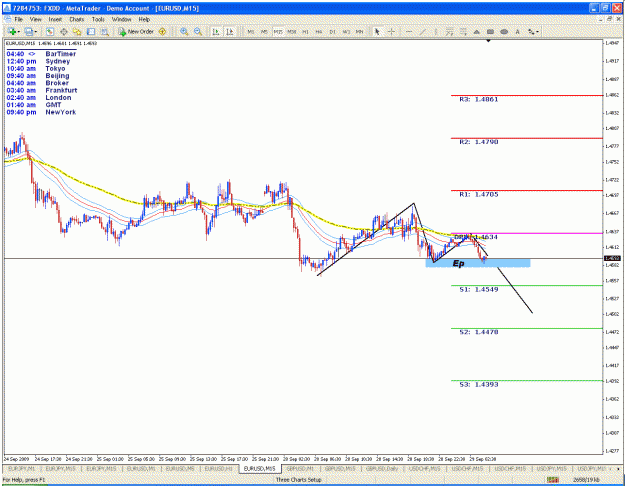Switch the chart to M1 timeframe

(250, 31)
